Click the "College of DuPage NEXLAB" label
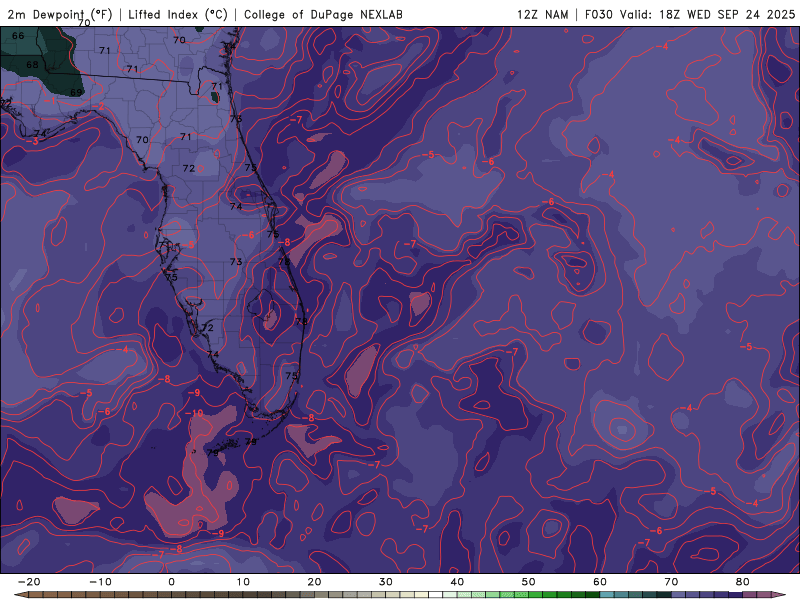Screen dimensions: 800x600 pyautogui.click(x=323, y=14)
